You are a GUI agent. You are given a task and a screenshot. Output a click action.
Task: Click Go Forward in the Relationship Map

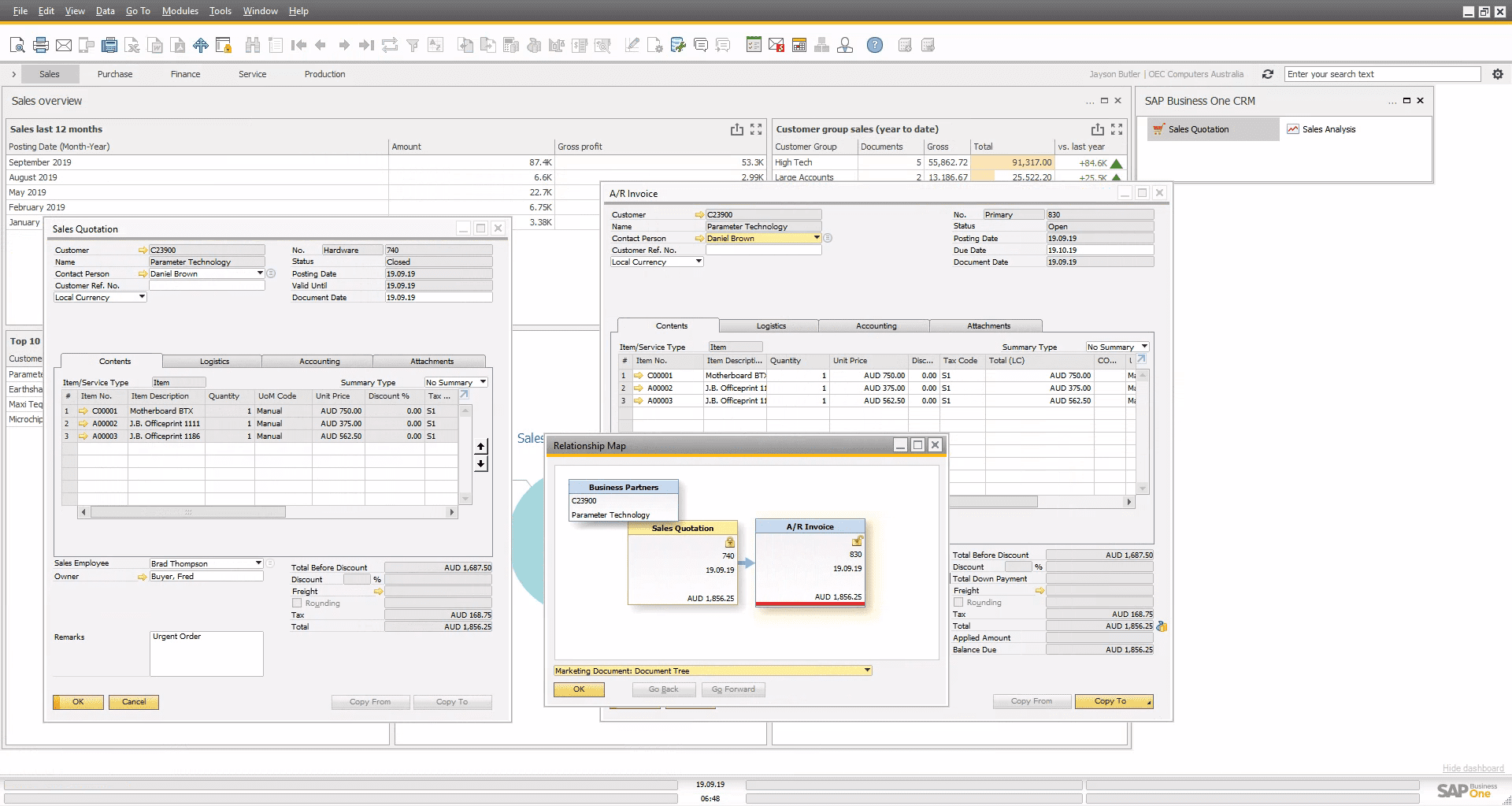(x=732, y=689)
